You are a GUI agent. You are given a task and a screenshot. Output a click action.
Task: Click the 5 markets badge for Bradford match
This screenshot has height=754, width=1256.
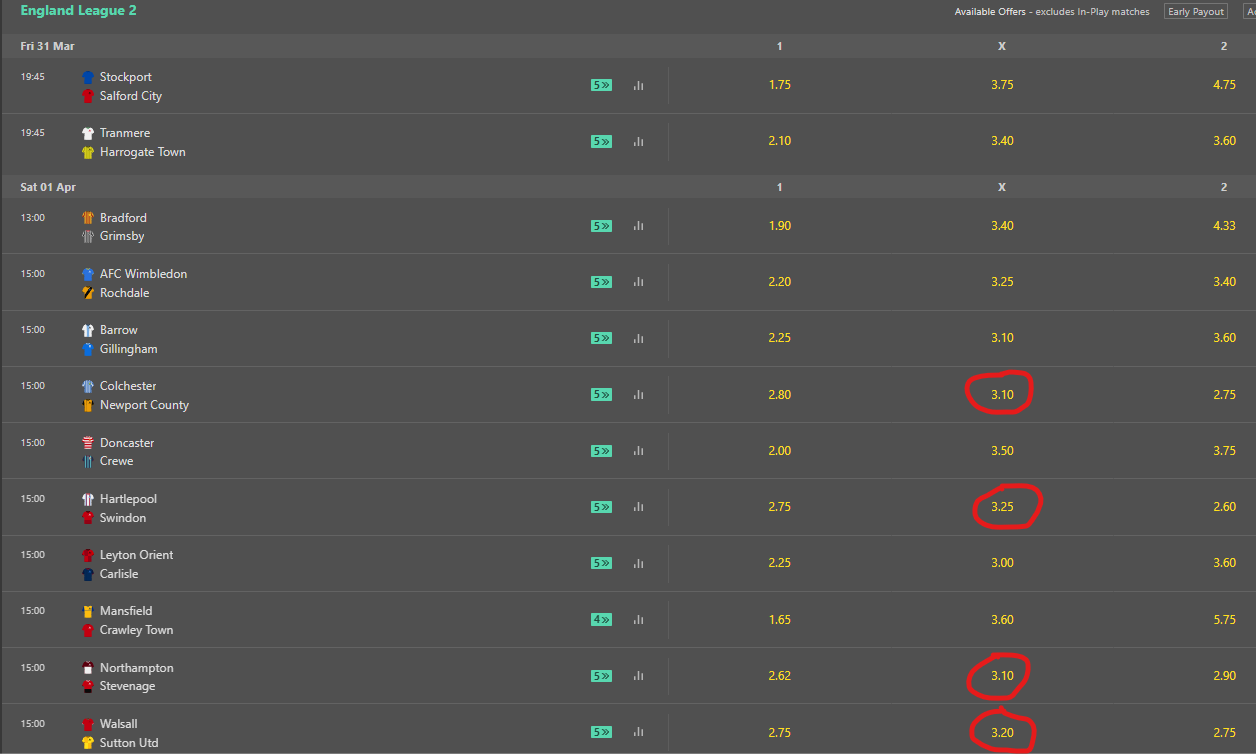tap(601, 226)
